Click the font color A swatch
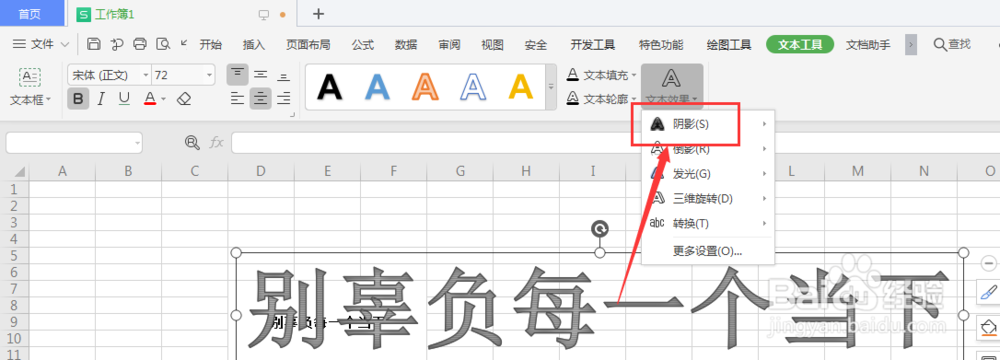 coord(150,99)
